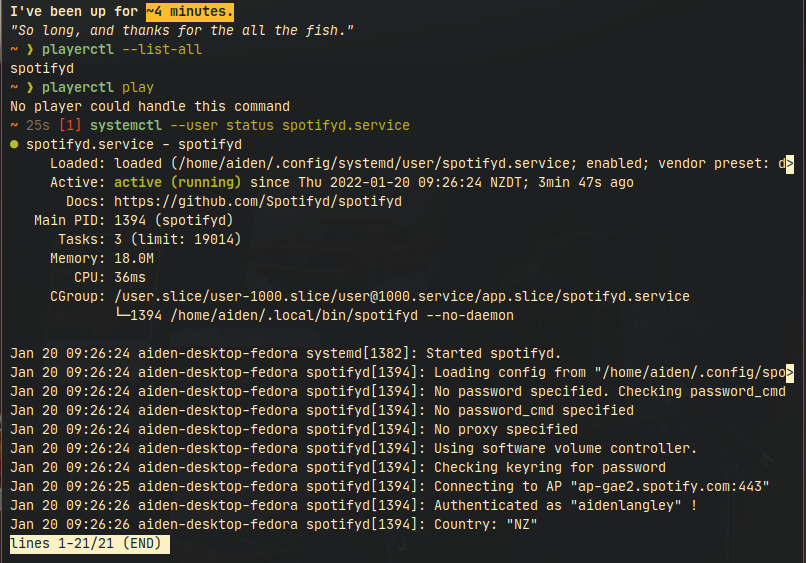Click the truncation marker on the Loaded line
This screenshot has height=563, width=806.
coord(790,164)
